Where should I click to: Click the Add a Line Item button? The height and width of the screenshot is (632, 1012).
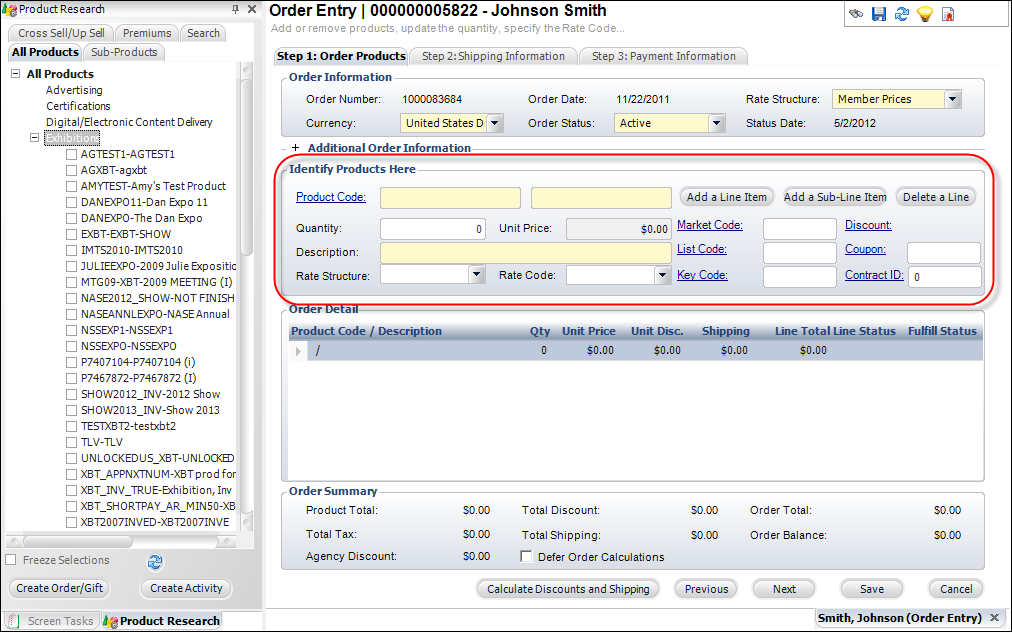[727, 197]
